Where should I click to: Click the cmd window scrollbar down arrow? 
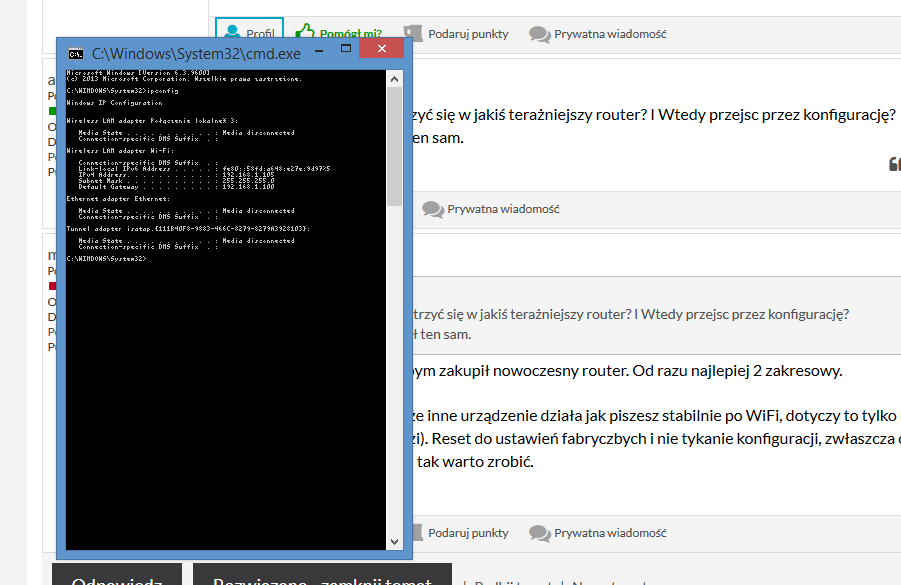(x=394, y=541)
